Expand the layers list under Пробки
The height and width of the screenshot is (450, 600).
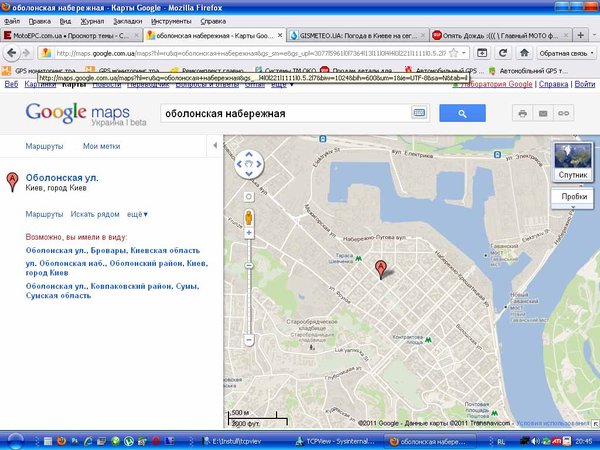(x=573, y=207)
